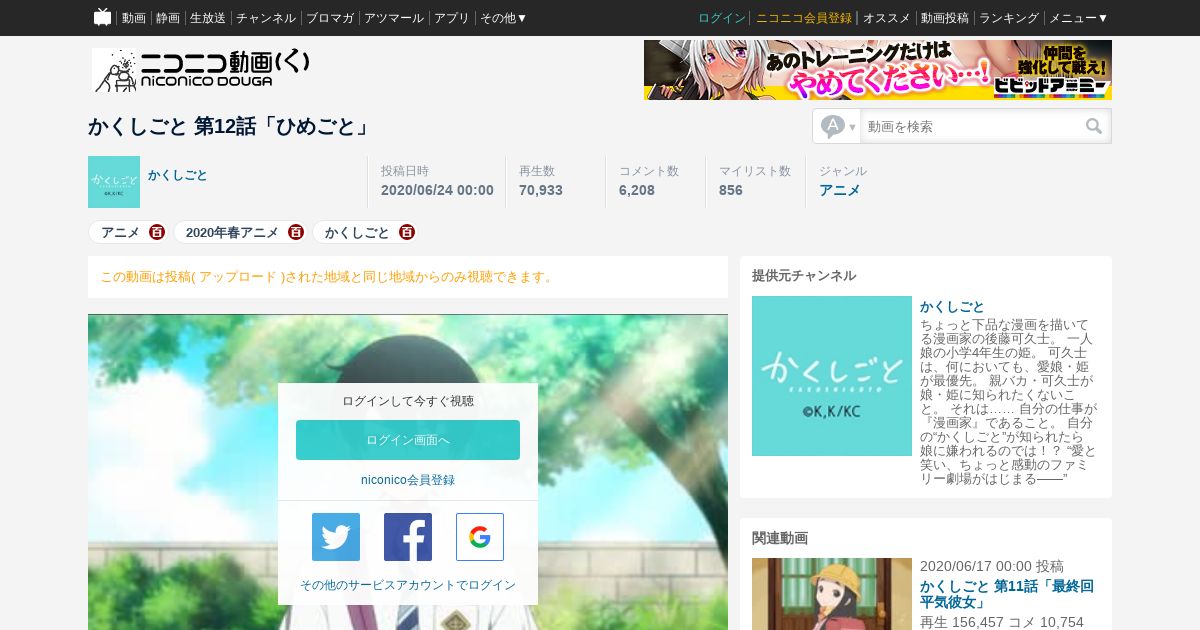Image resolution: width=1200 pixels, height=630 pixels.
Task: Click the かくしごと tag
Action: point(357,232)
